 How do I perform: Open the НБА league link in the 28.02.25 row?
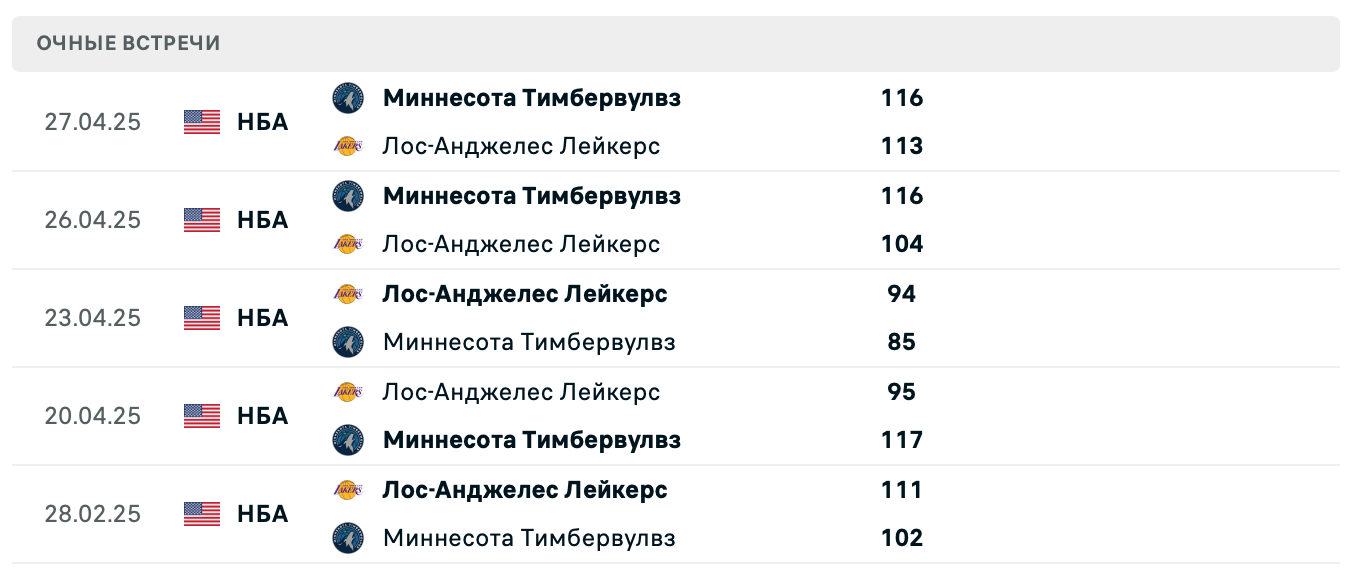(262, 513)
